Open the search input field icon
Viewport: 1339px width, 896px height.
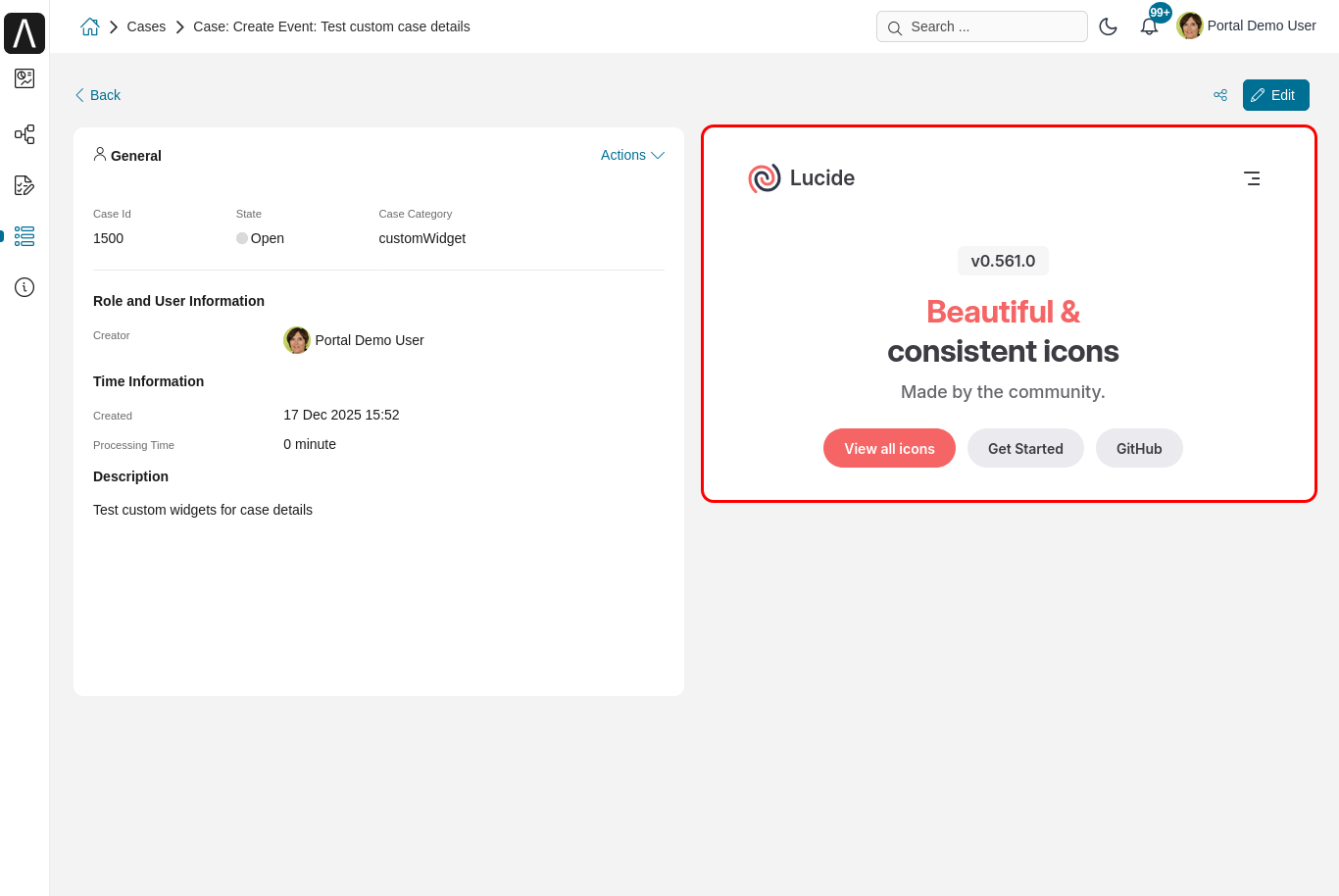point(895,27)
